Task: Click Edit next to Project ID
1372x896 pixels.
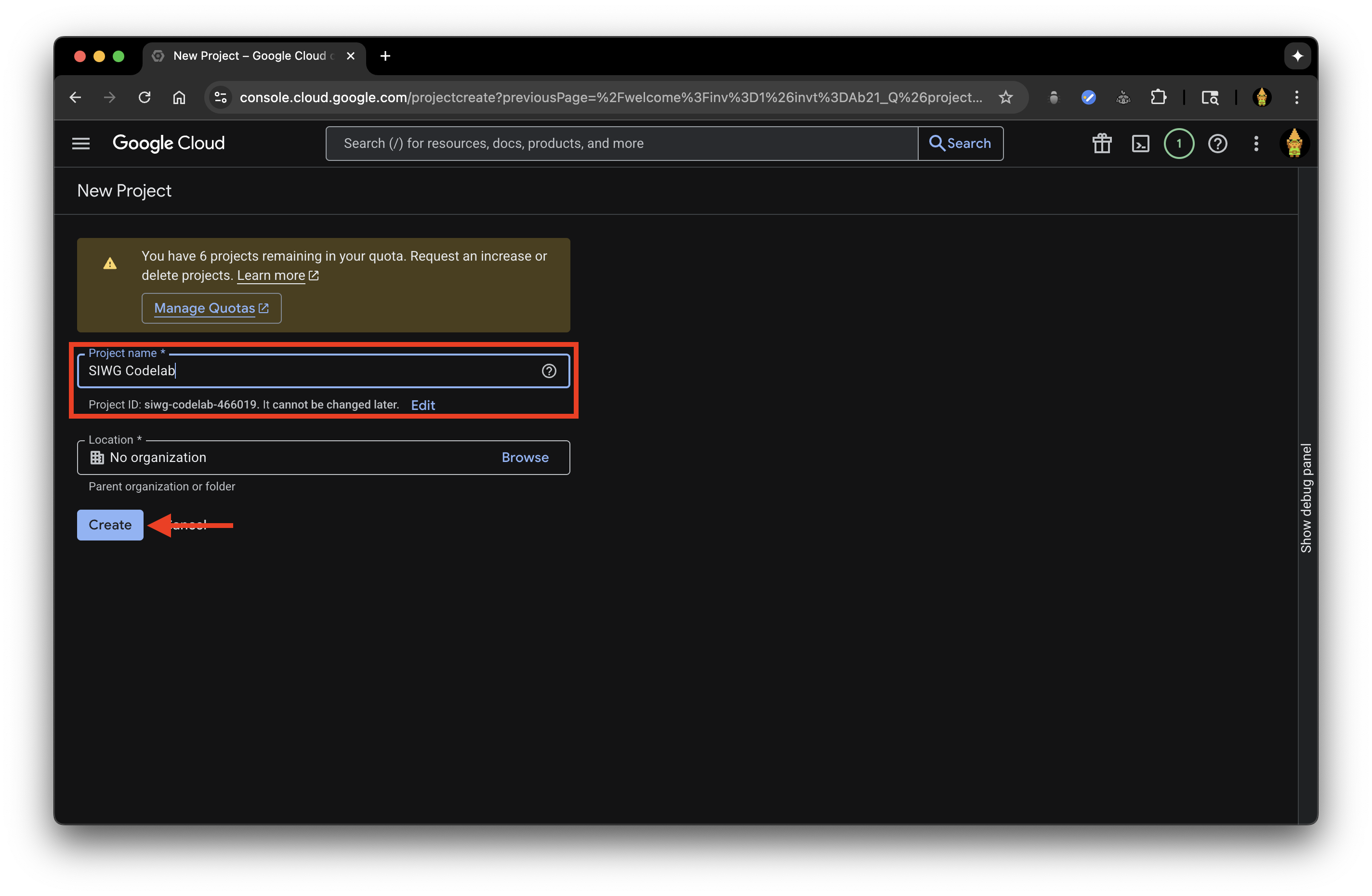Action: coord(422,405)
